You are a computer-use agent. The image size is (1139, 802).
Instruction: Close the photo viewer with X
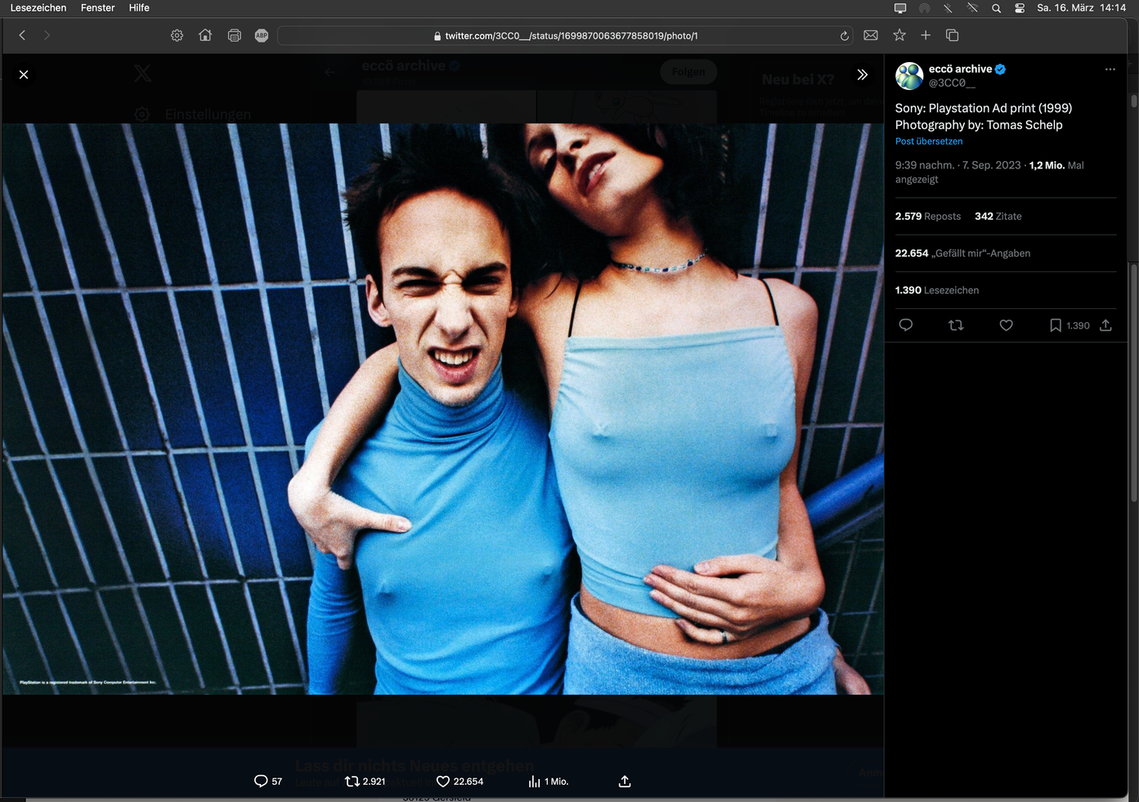[x=24, y=75]
